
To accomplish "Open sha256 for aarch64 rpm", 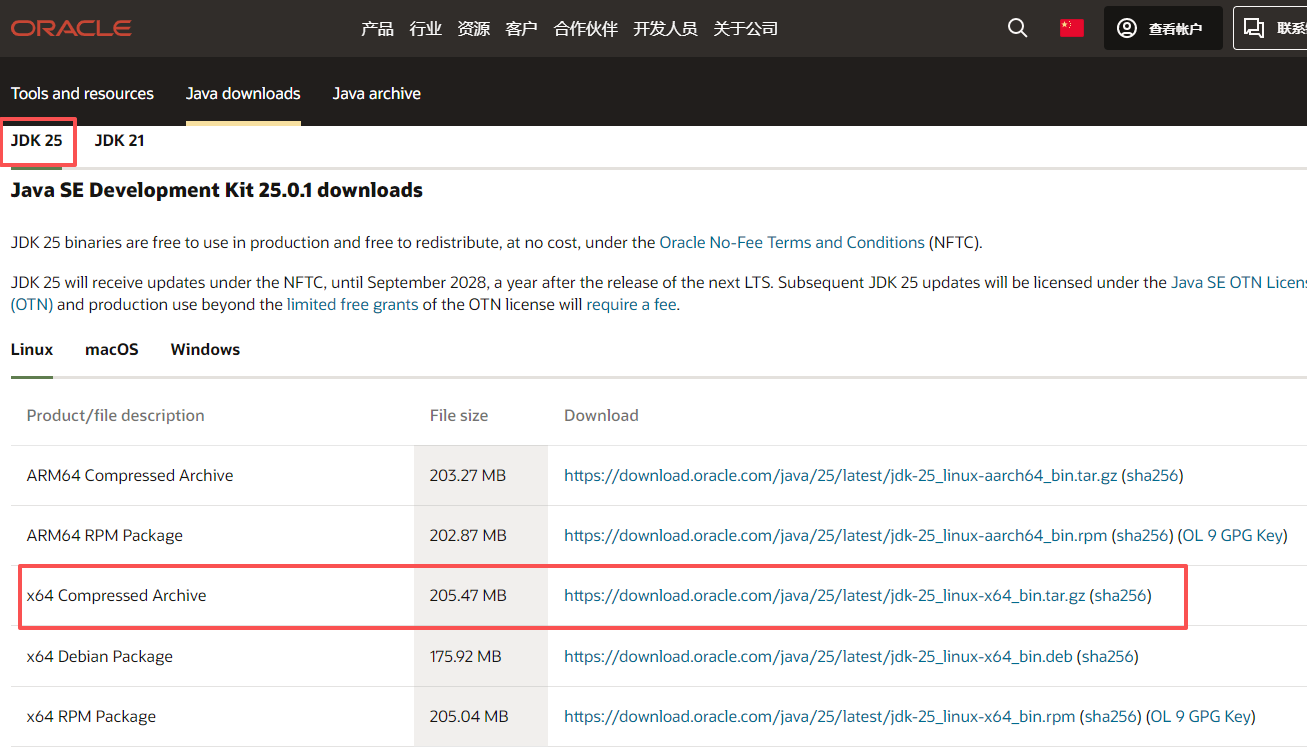I will [1142, 536].
